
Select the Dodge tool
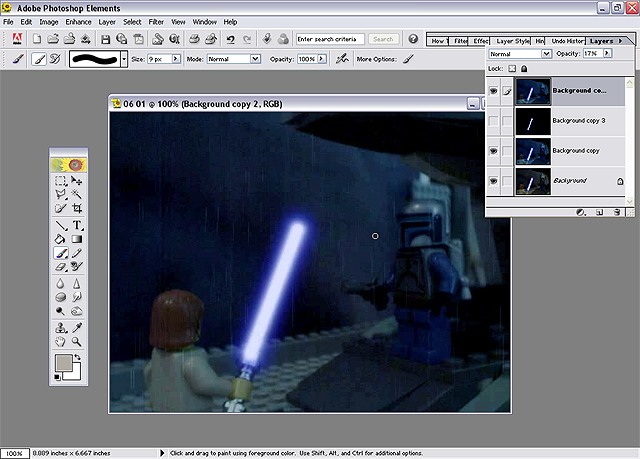(61, 311)
